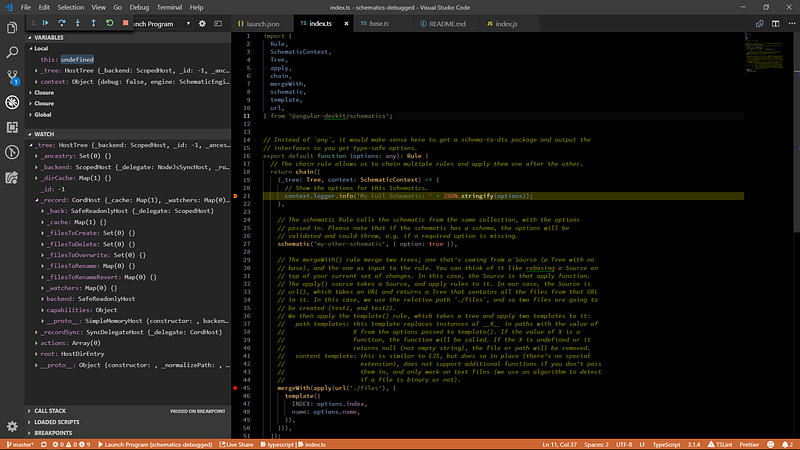
Task: Click the TypeScript language mode
Action: click(x=666, y=444)
